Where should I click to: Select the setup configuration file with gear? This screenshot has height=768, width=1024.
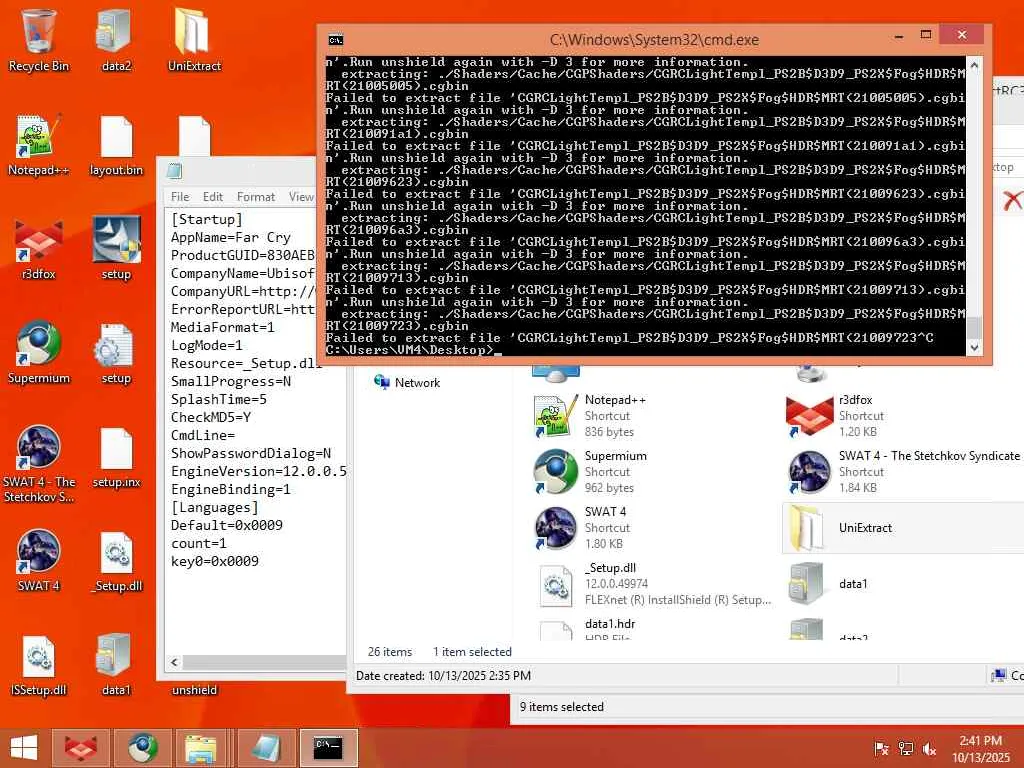(116, 353)
